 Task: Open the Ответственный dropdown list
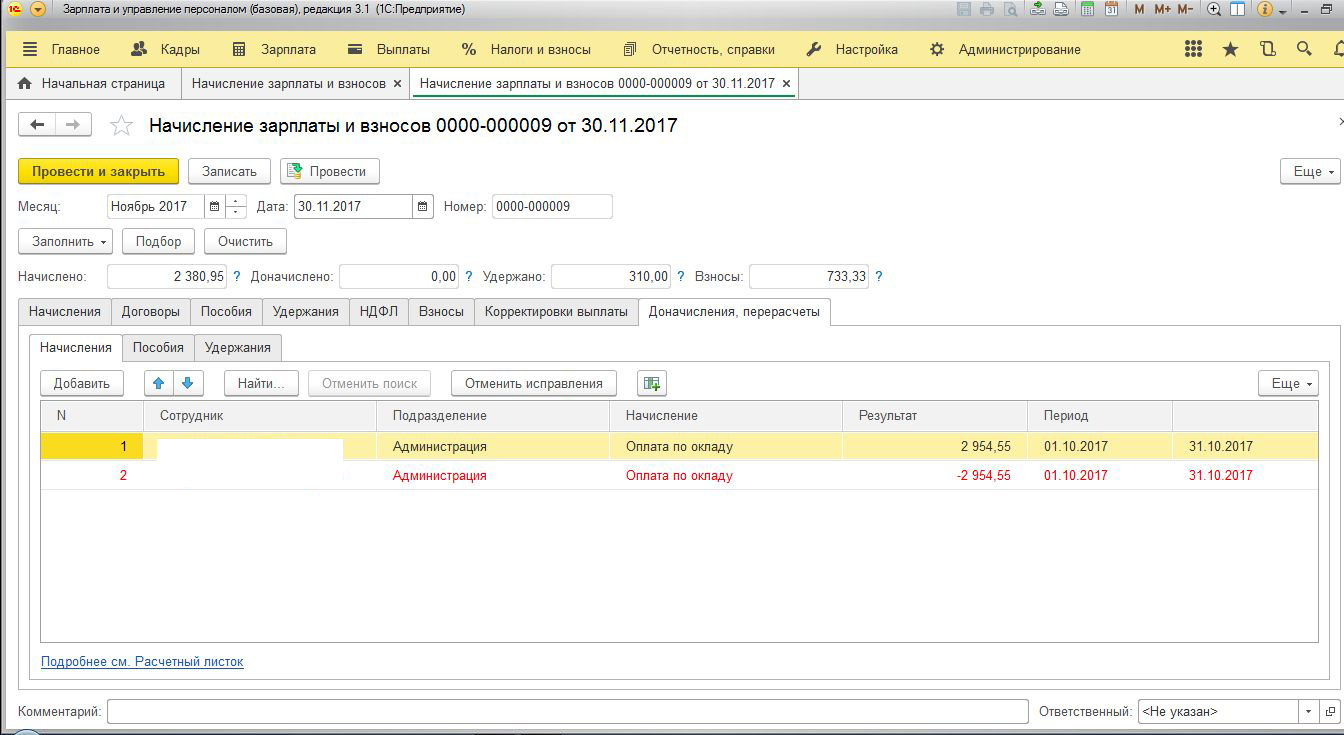coord(1308,712)
